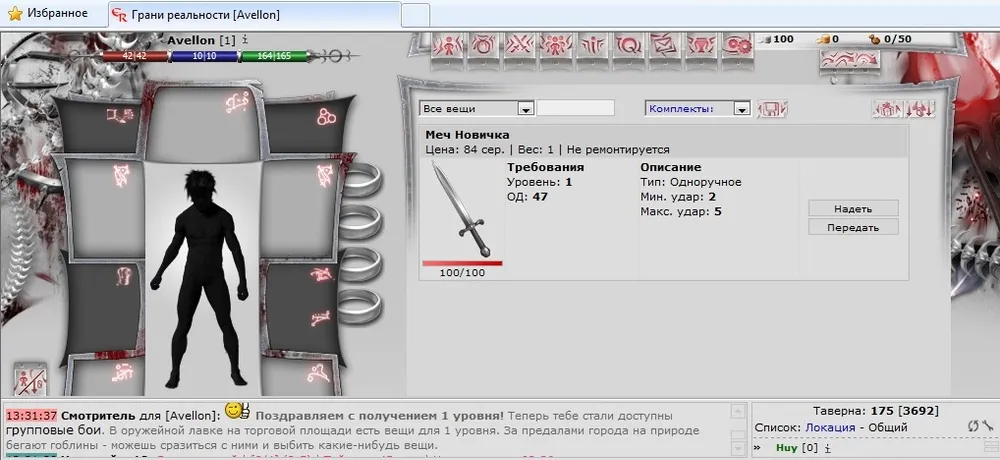Click the crossed swords battle icon
1000x460 pixels.
(518, 45)
